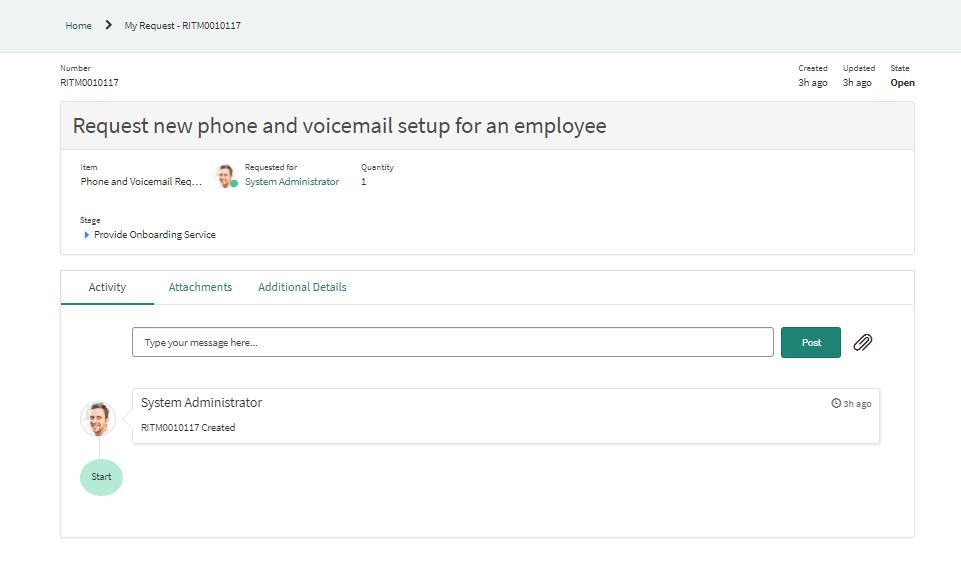Screen dimensions: 961x562
Task: Click the clock icon beside 3h ago
Action: [x=835, y=403]
